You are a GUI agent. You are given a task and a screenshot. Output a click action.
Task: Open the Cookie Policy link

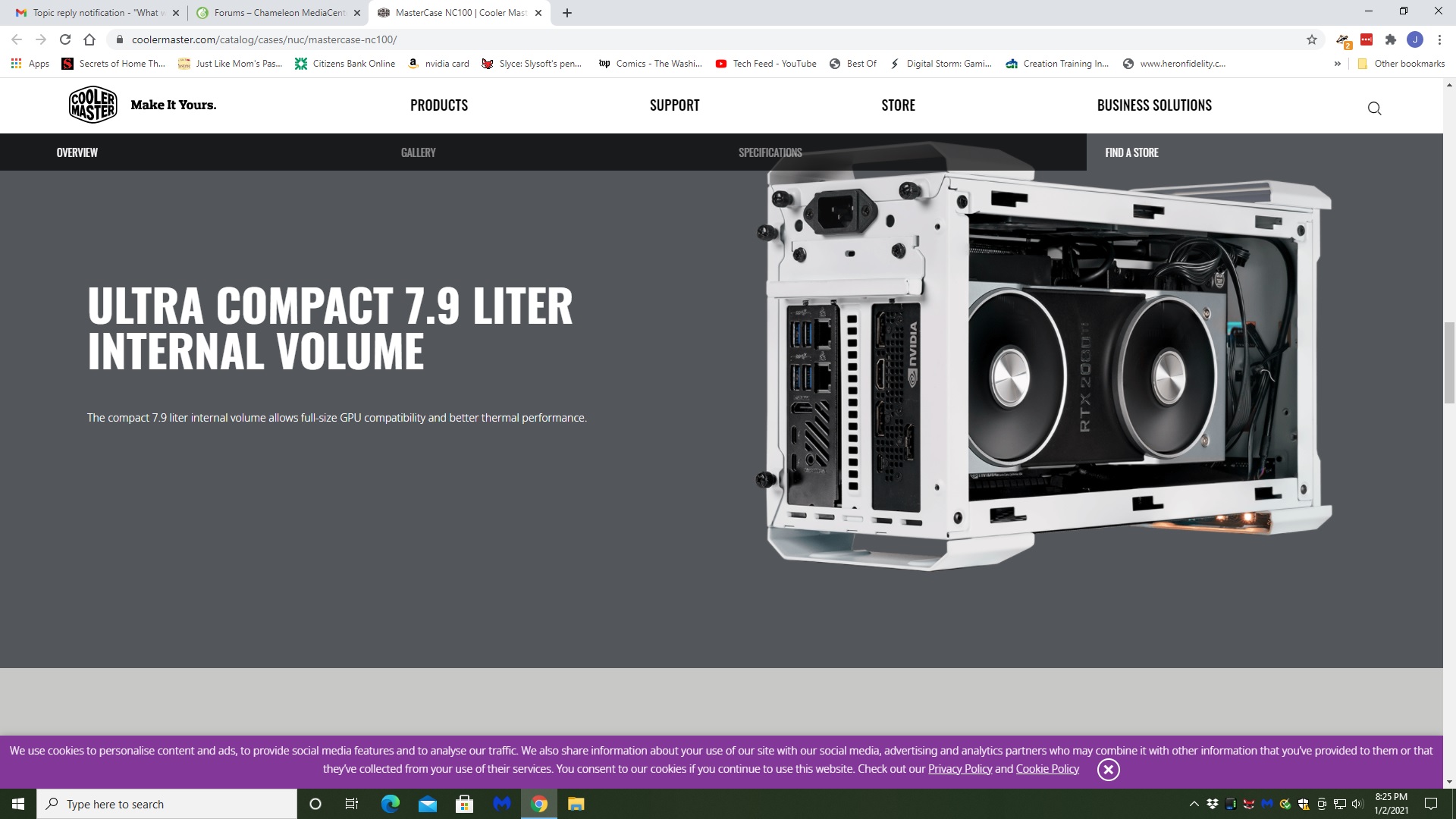(x=1047, y=769)
